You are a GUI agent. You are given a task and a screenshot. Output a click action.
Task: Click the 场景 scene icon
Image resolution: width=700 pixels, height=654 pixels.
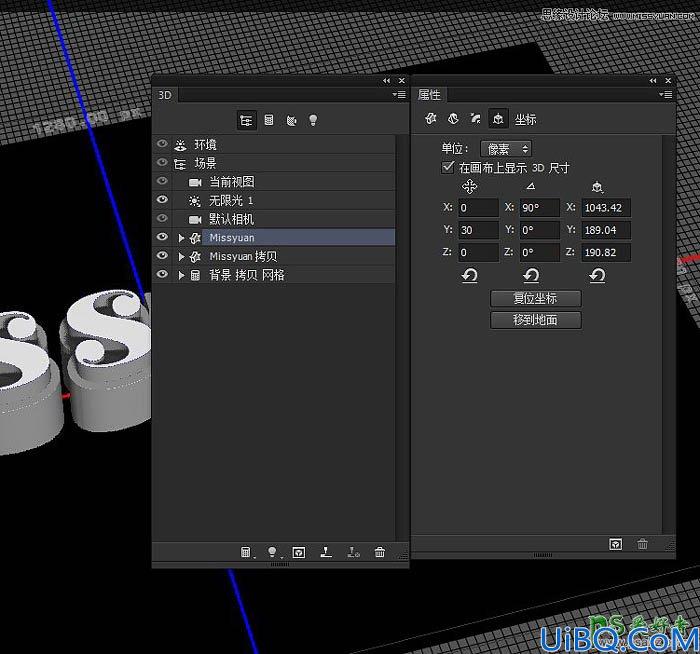pos(180,164)
